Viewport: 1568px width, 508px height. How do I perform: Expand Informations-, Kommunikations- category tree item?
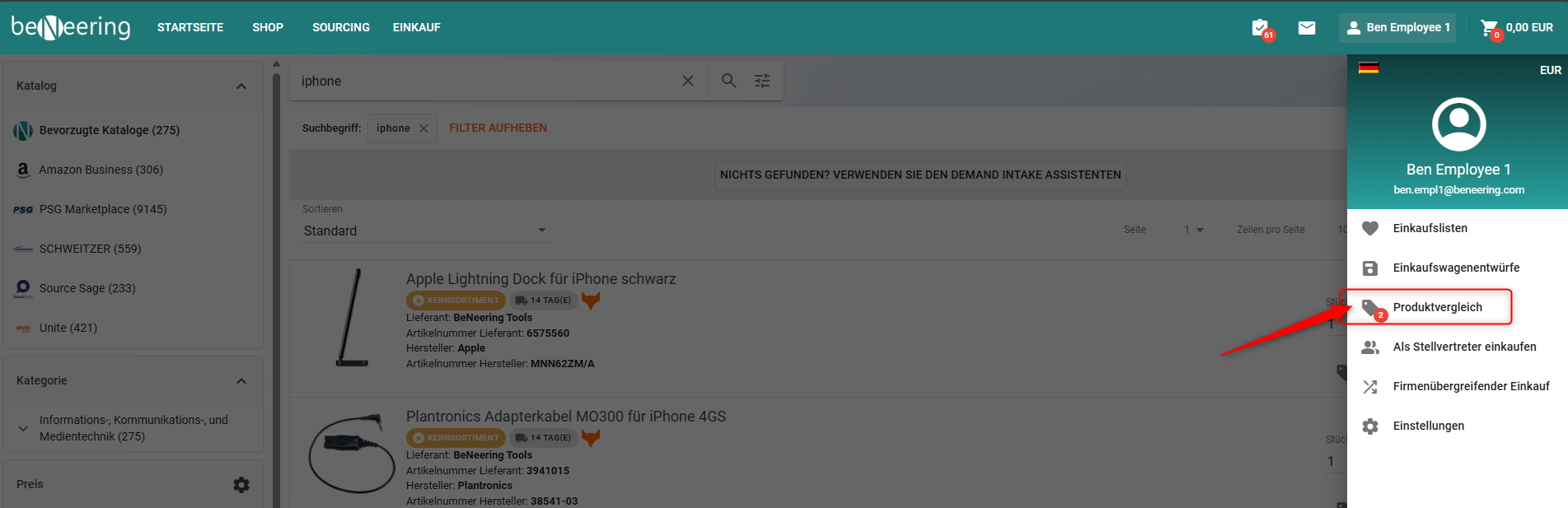click(x=23, y=428)
